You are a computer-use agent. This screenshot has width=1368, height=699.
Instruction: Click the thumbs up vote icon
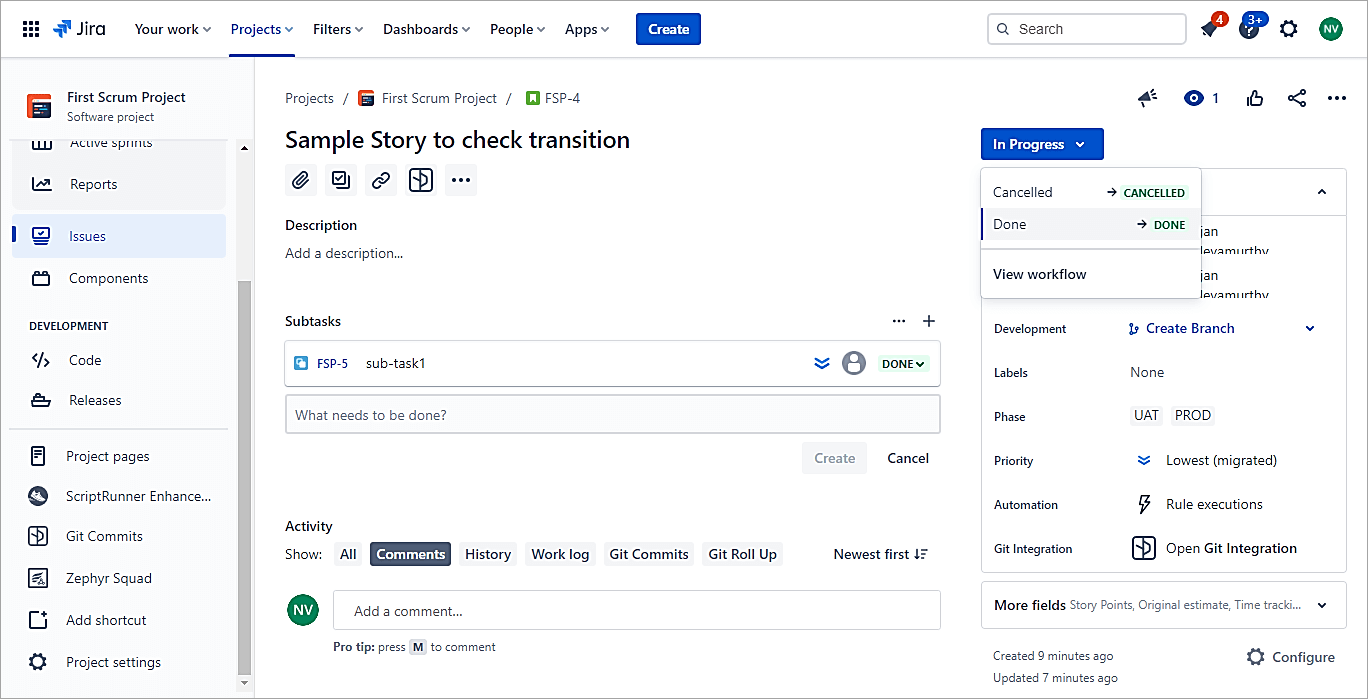click(1255, 98)
